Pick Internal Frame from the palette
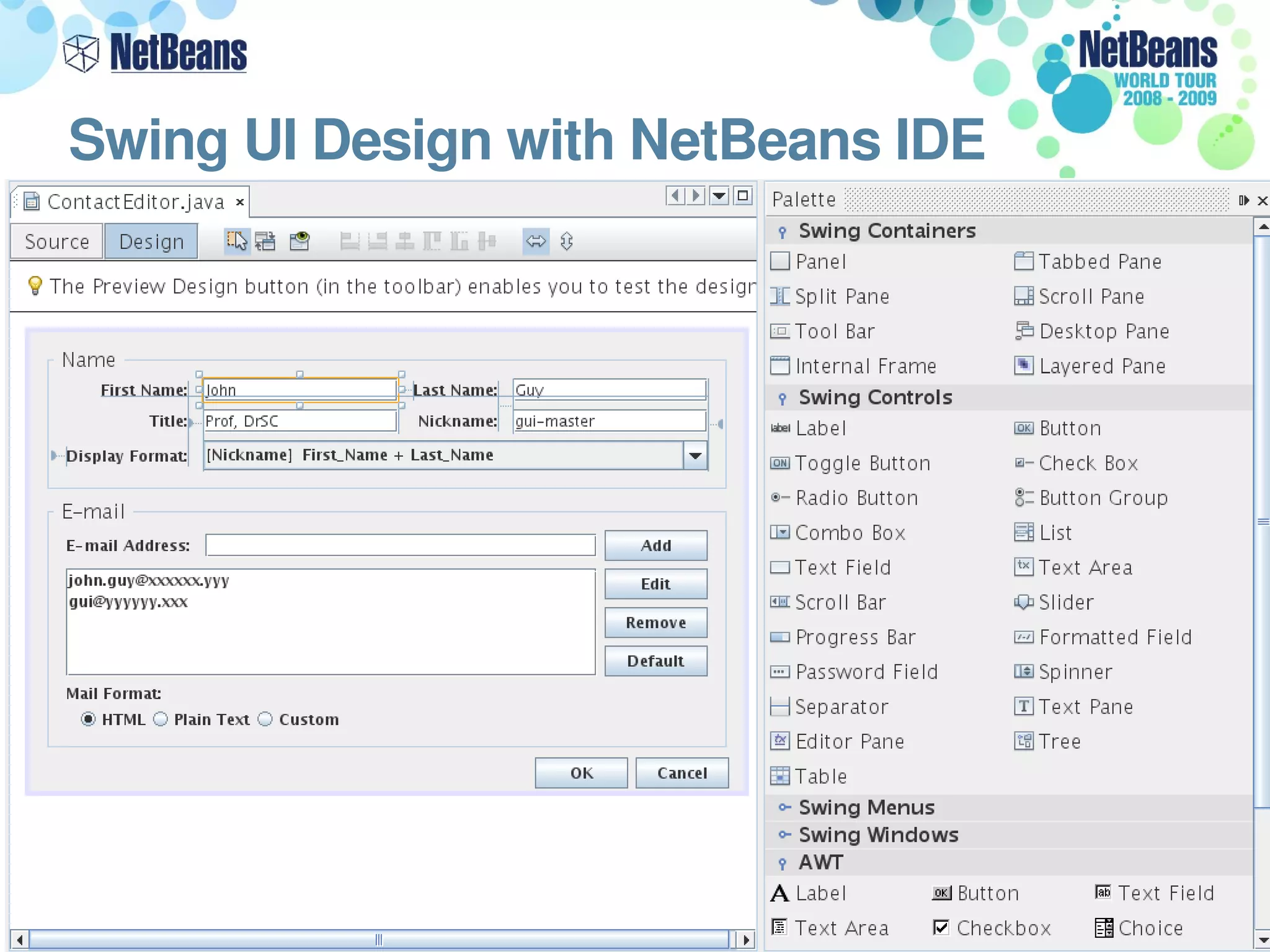This screenshot has height=952, width=1270. [x=853, y=366]
